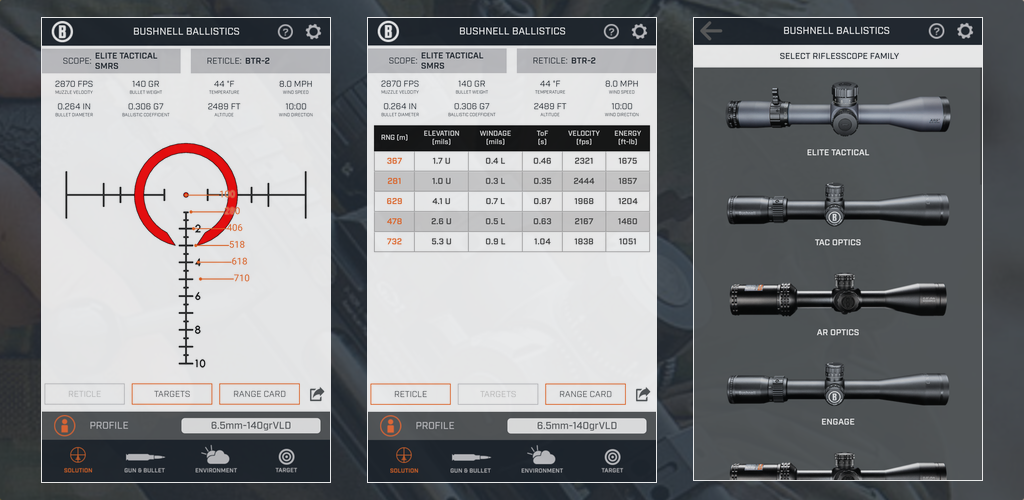Select range 367 row in table

512,161
